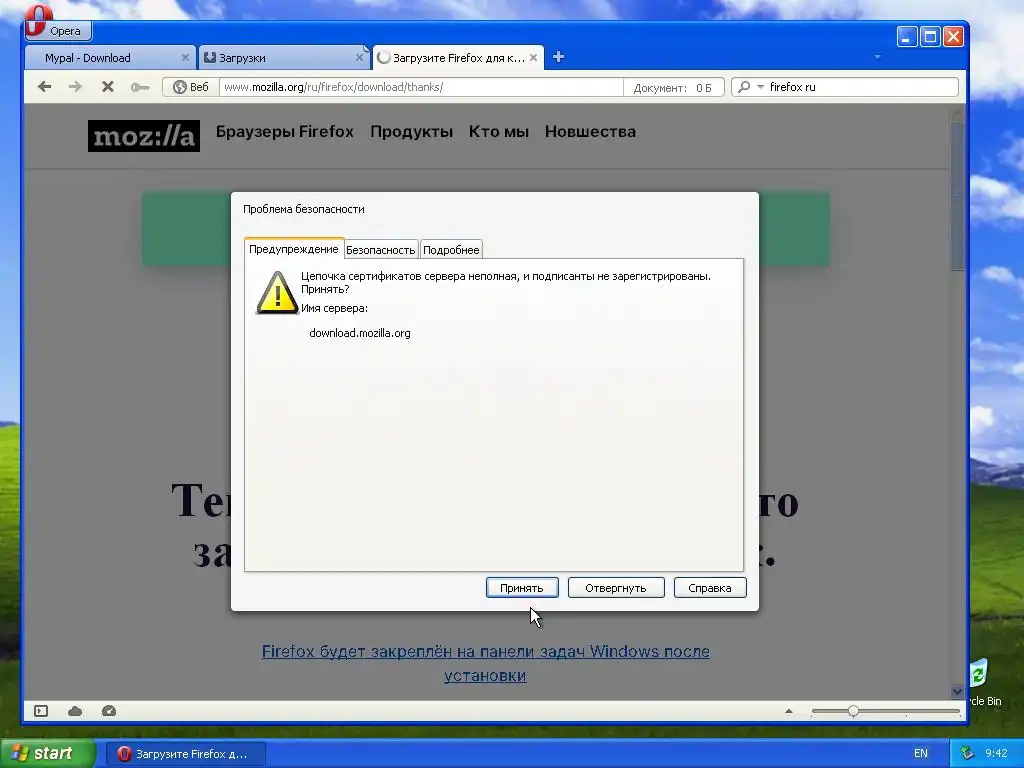Click the mozilla logo

point(144,136)
